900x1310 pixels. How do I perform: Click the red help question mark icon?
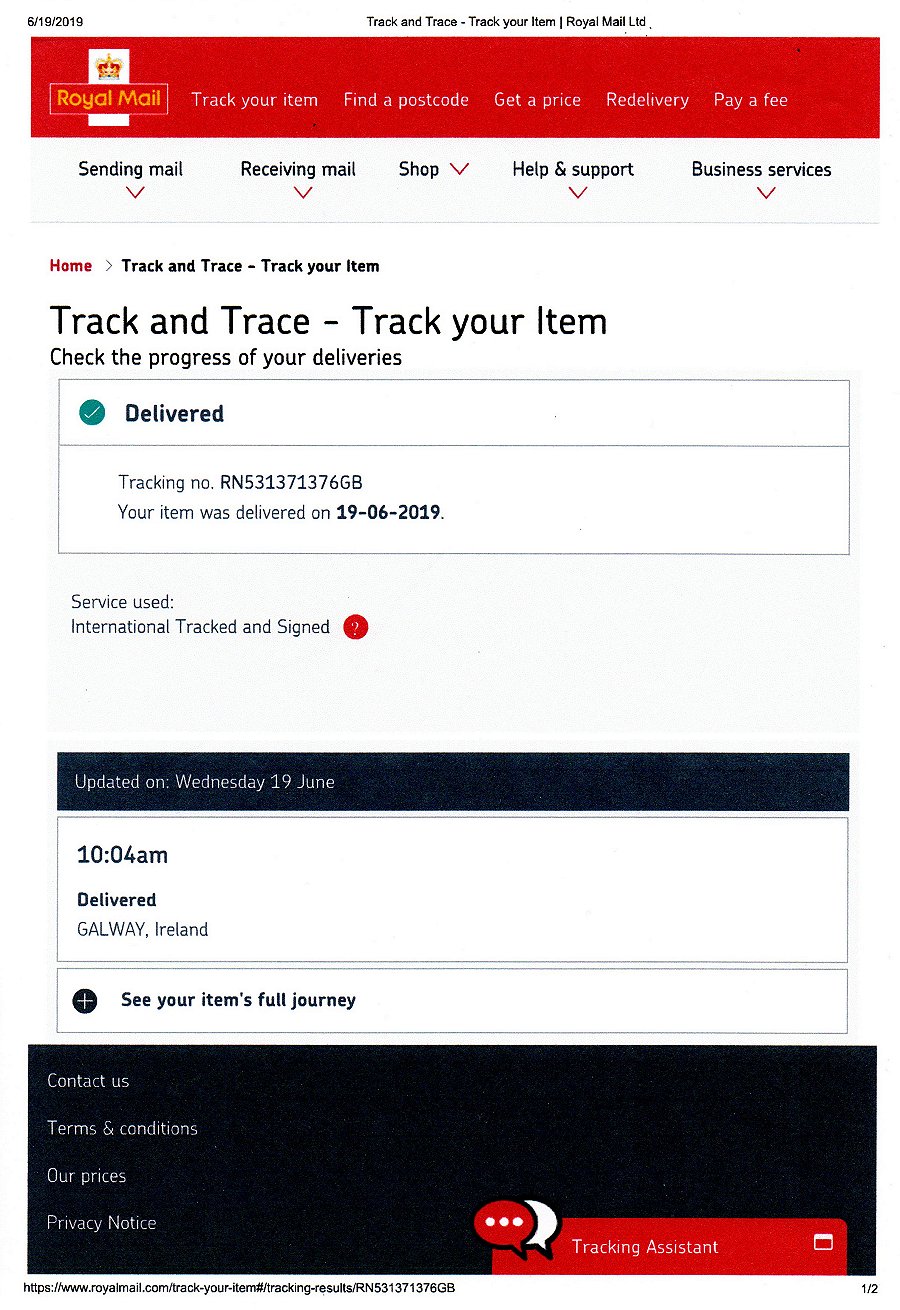(355, 628)
